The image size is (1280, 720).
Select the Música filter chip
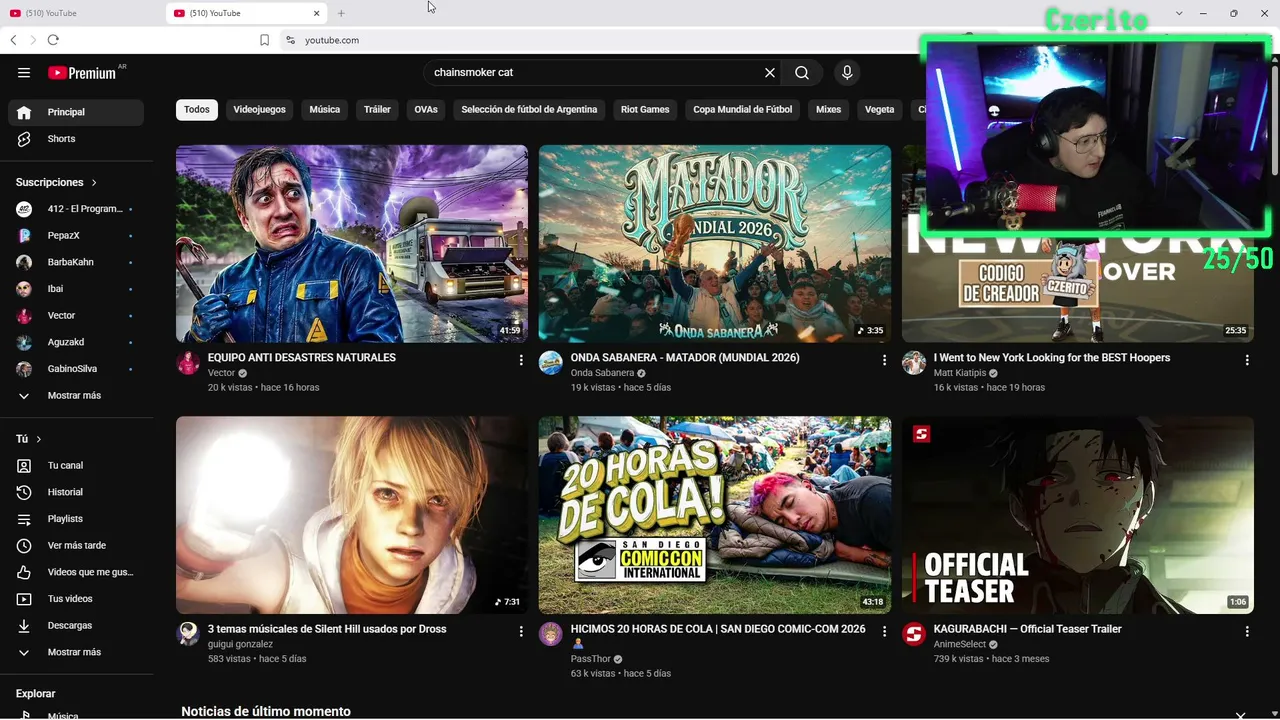325,109
